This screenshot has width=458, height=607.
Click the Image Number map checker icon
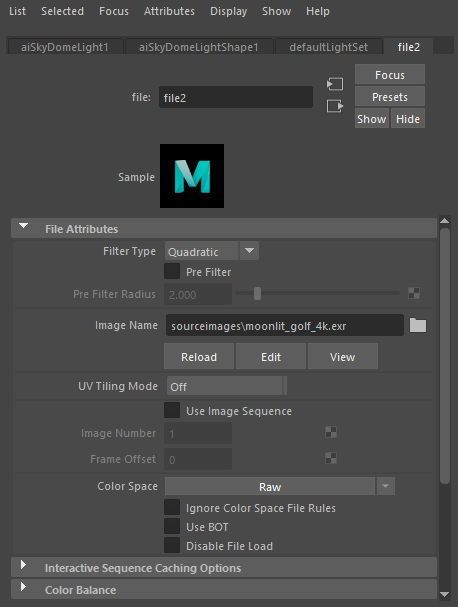tap(331, 432)
